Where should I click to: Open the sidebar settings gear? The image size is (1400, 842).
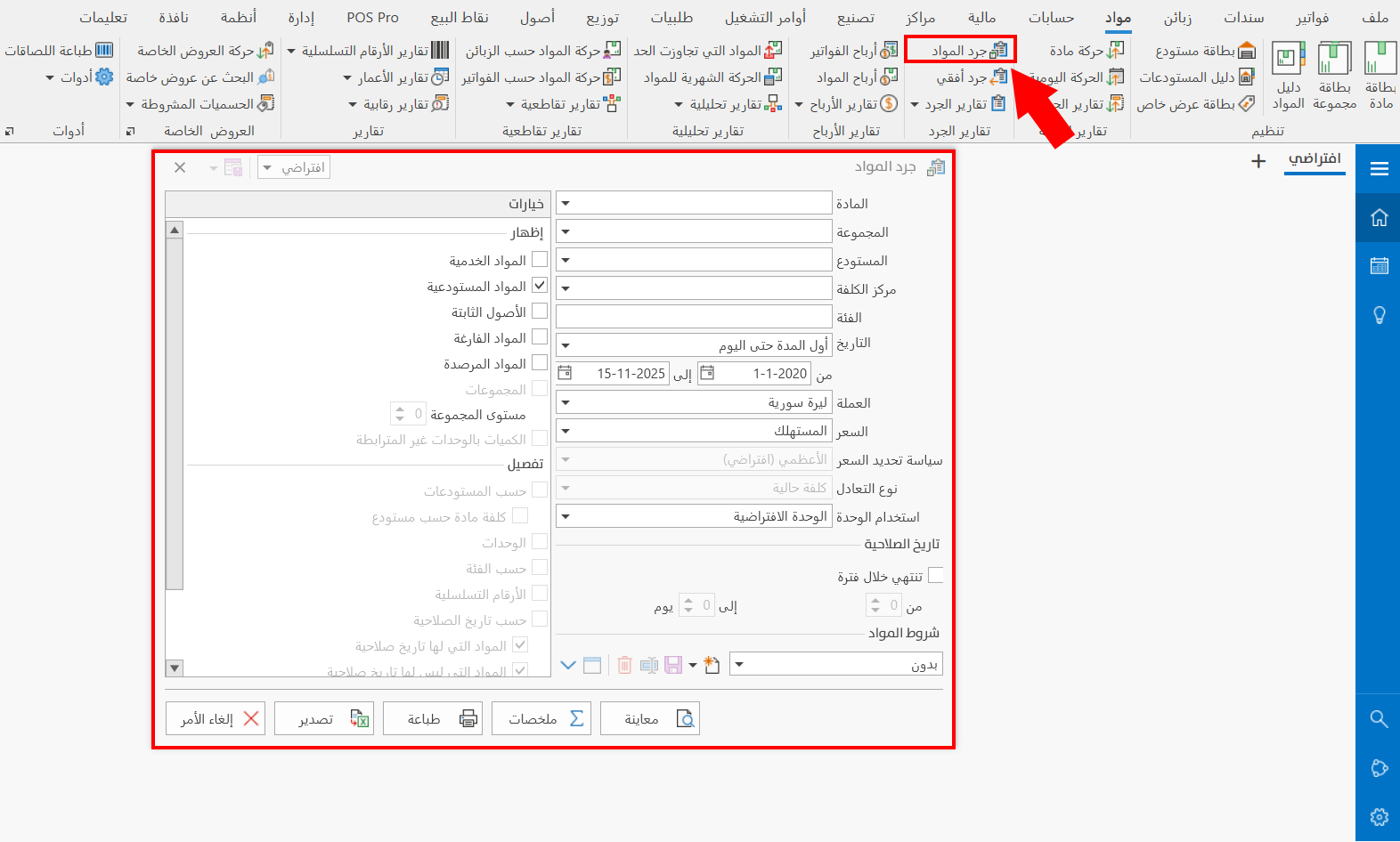click(x=1379, y=816)
